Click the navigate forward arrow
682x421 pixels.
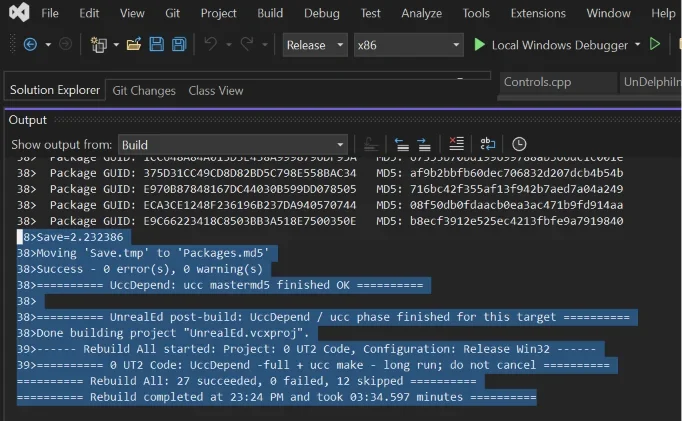point(65,44)
